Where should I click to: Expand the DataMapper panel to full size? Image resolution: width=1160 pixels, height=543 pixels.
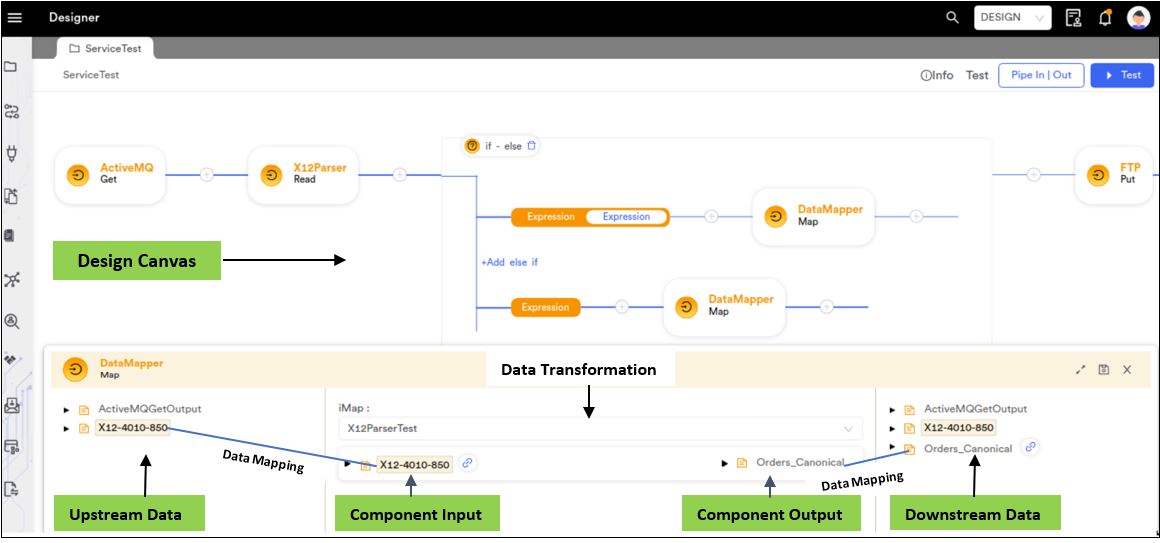pyautogui.click(x=1080, y=370)
